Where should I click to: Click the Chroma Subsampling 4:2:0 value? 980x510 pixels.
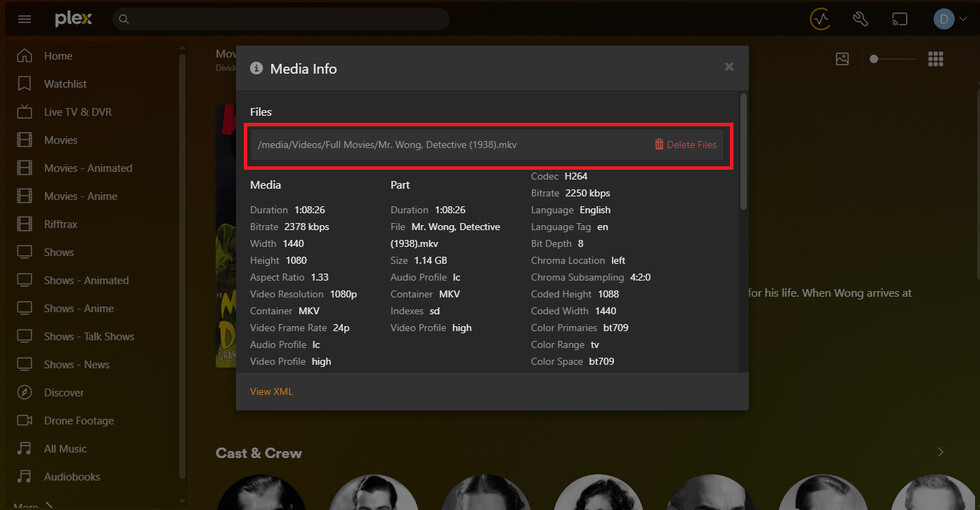pyautogui.click(x=640, y=278)
